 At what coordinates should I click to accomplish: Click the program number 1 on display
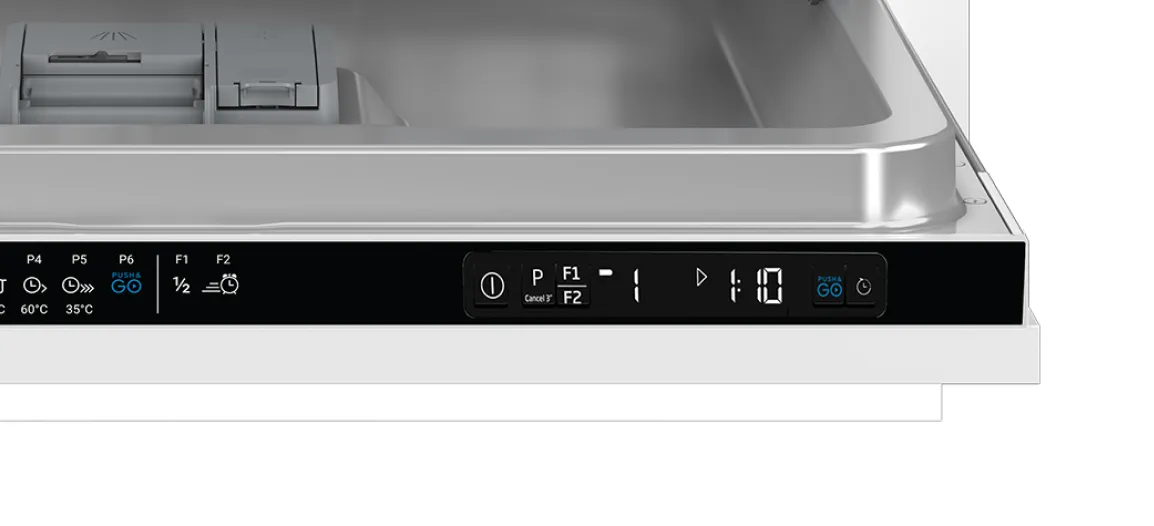coord(637,285)
